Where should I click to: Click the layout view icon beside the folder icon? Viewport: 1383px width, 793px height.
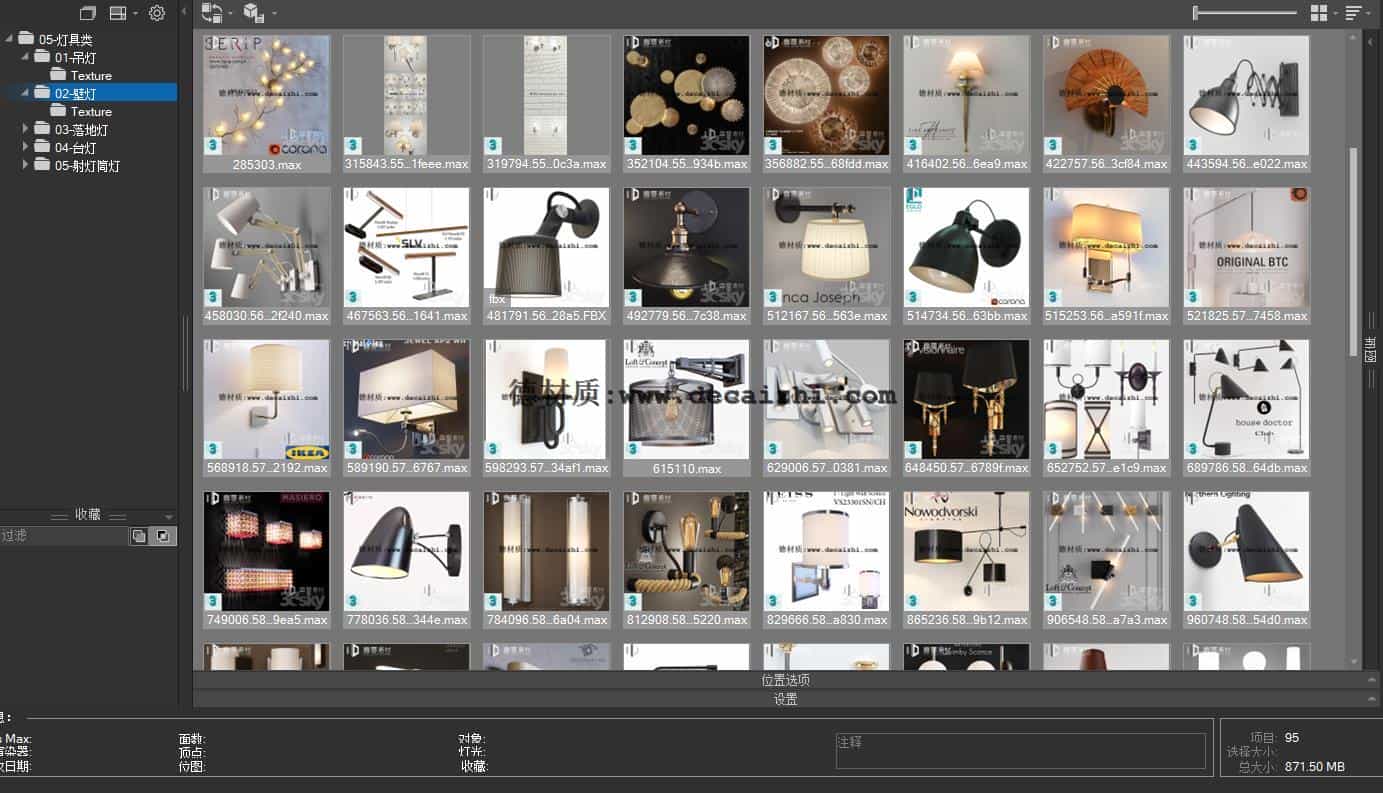(x=118, y=11)
